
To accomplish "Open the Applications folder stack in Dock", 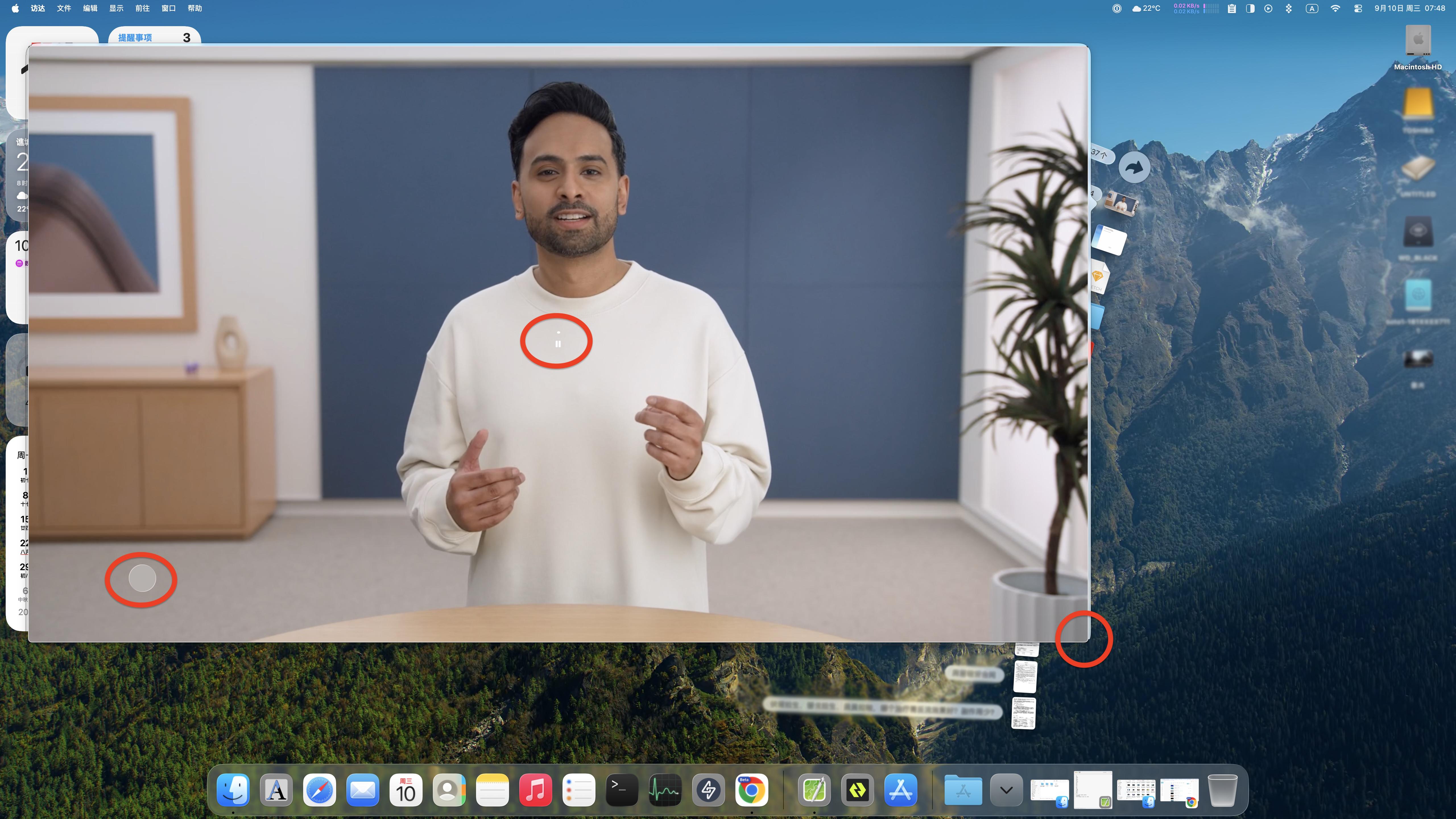I will 963,790.
